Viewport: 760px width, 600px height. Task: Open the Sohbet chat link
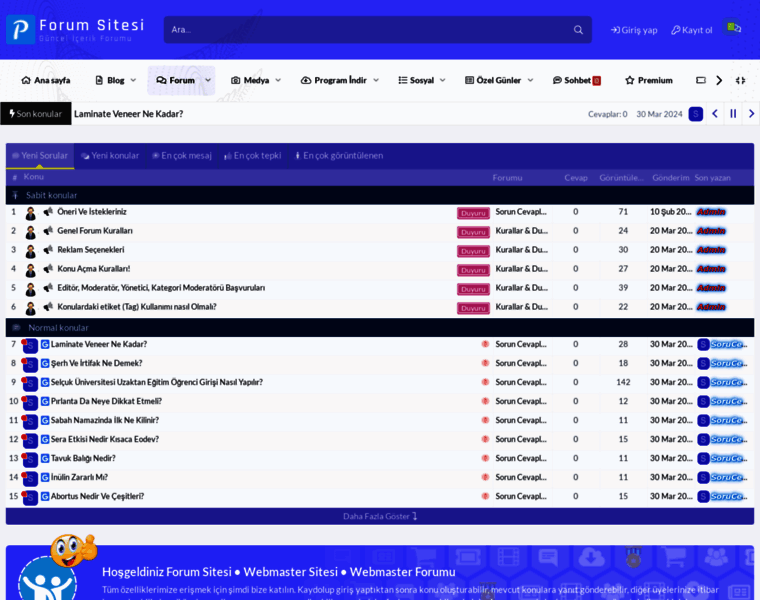[x=577, y=80]
